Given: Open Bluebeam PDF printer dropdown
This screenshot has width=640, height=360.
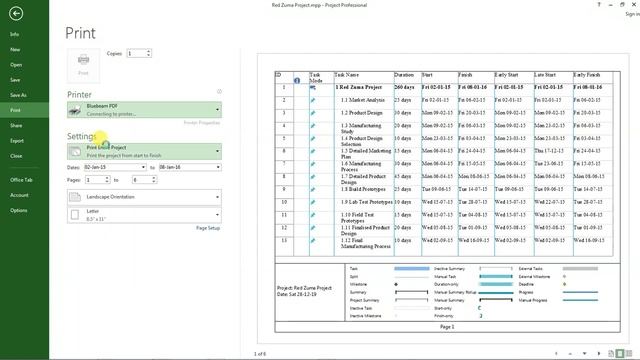Looking at the screenshot, I should click(144, 110).
